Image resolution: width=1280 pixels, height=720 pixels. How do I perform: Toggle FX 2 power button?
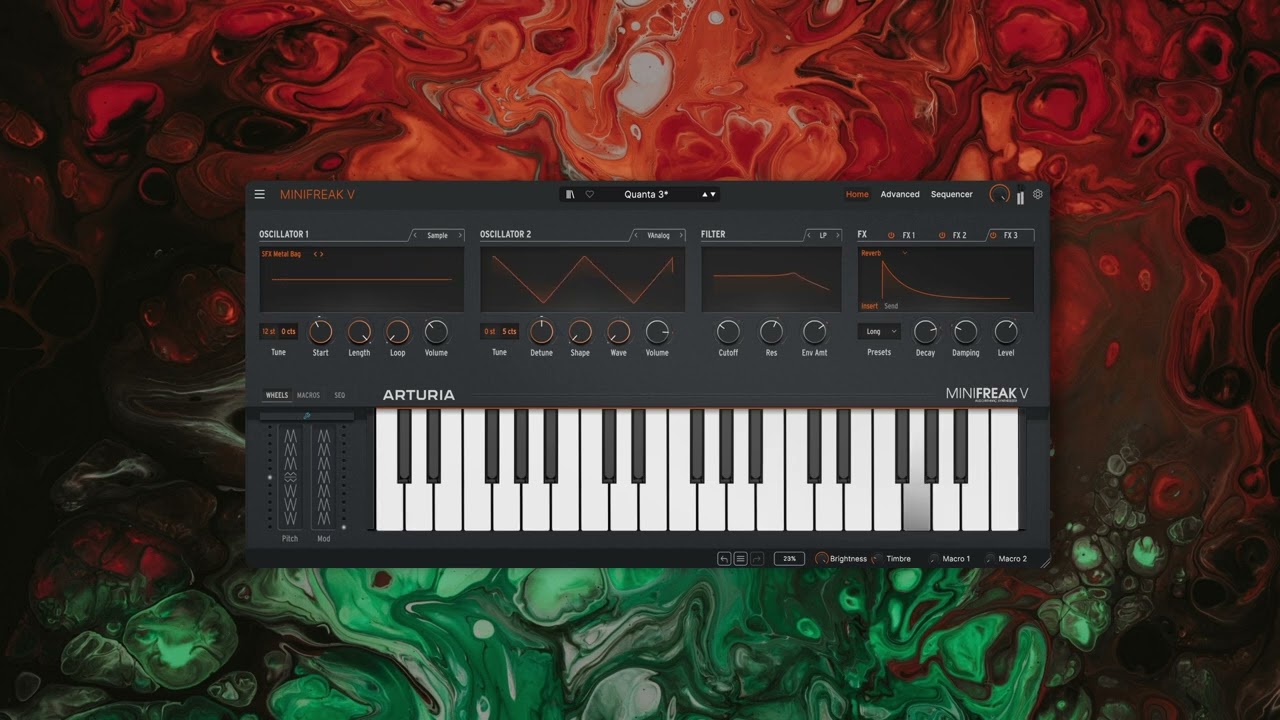[941, 236]
